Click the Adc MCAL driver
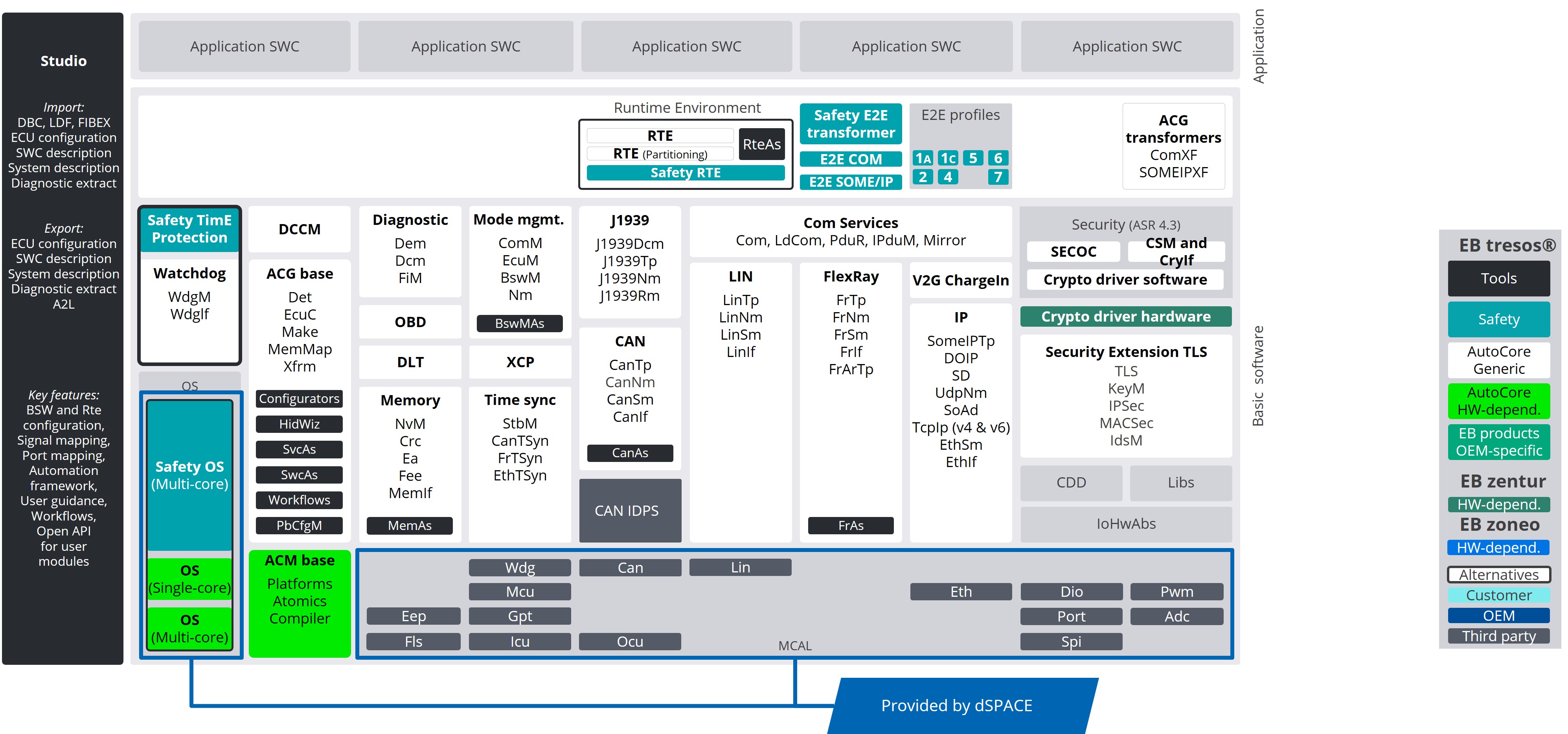Image resolution: width=1568 pixels, height=734 pixels. point(1177,616)
